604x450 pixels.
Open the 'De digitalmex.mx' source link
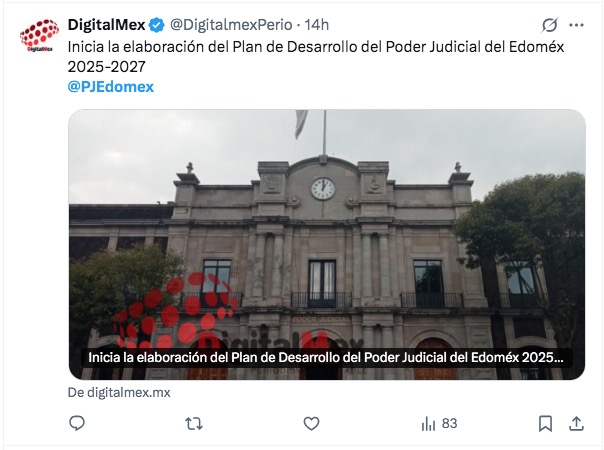pyautogui.click(x=119, y=392)
